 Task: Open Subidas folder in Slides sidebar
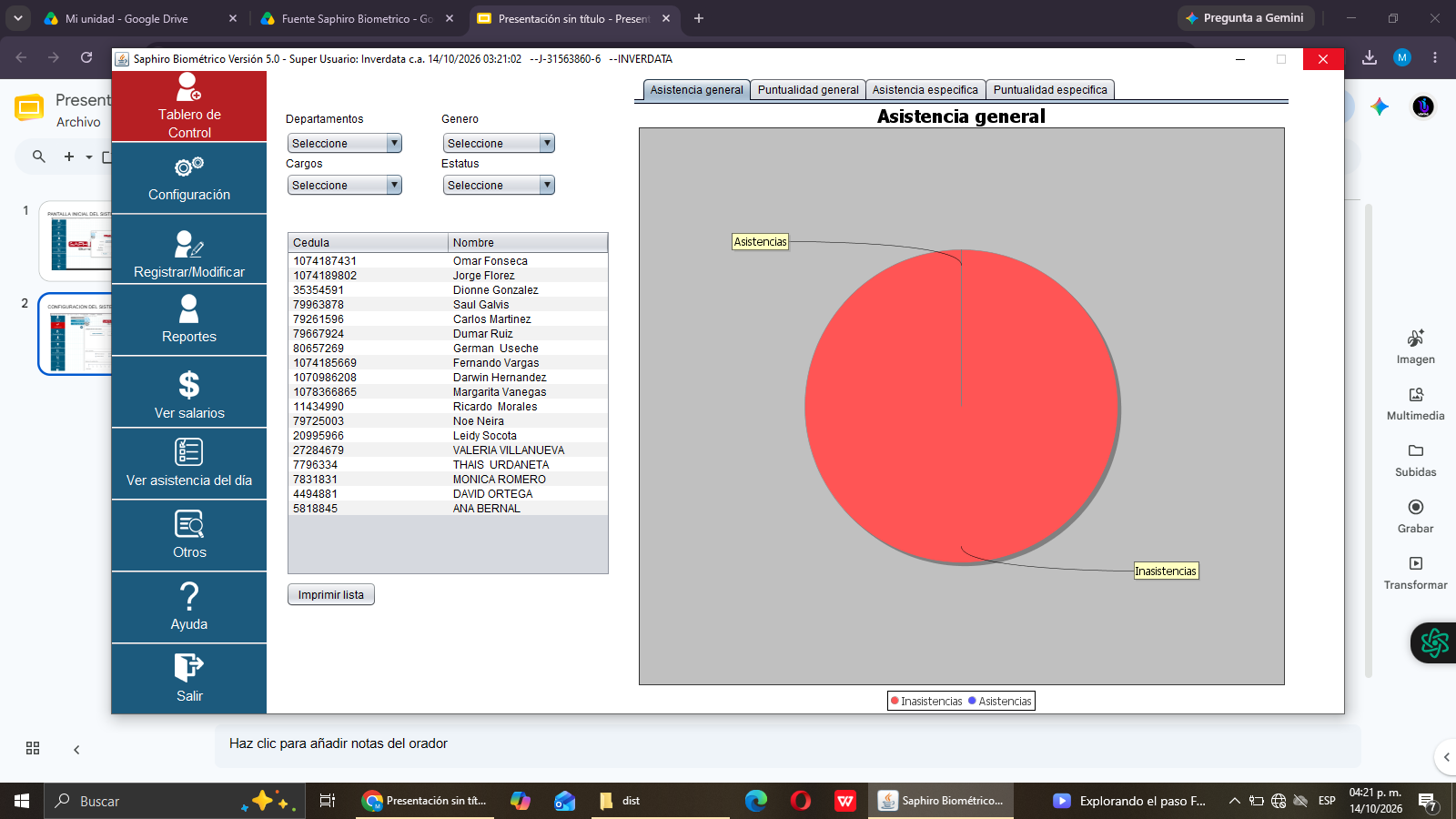[1416, 460]
